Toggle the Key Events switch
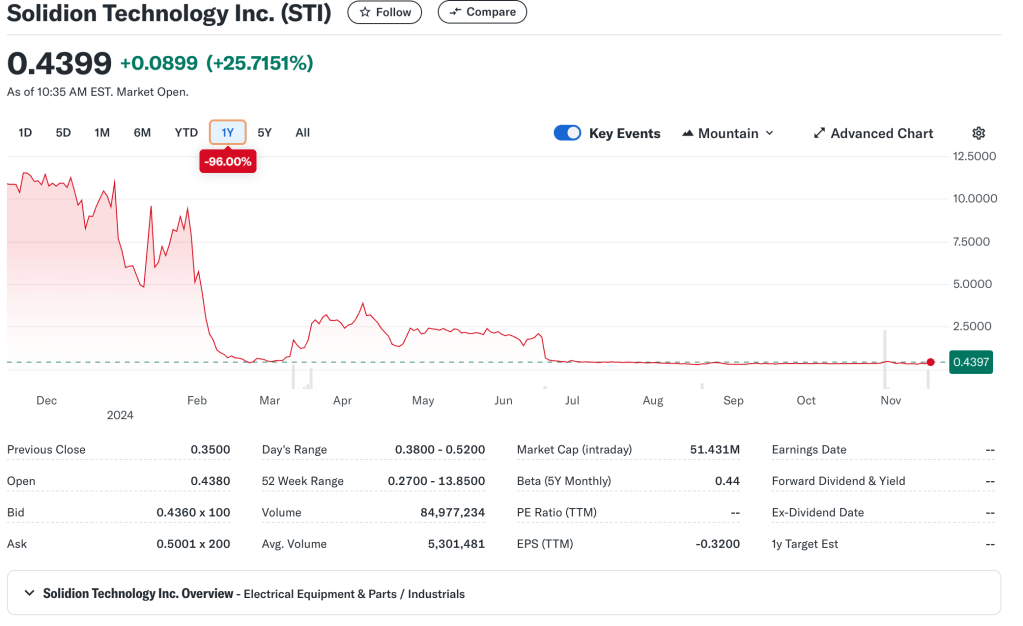Screen dimensions: 1023x626 pos(567,133)
